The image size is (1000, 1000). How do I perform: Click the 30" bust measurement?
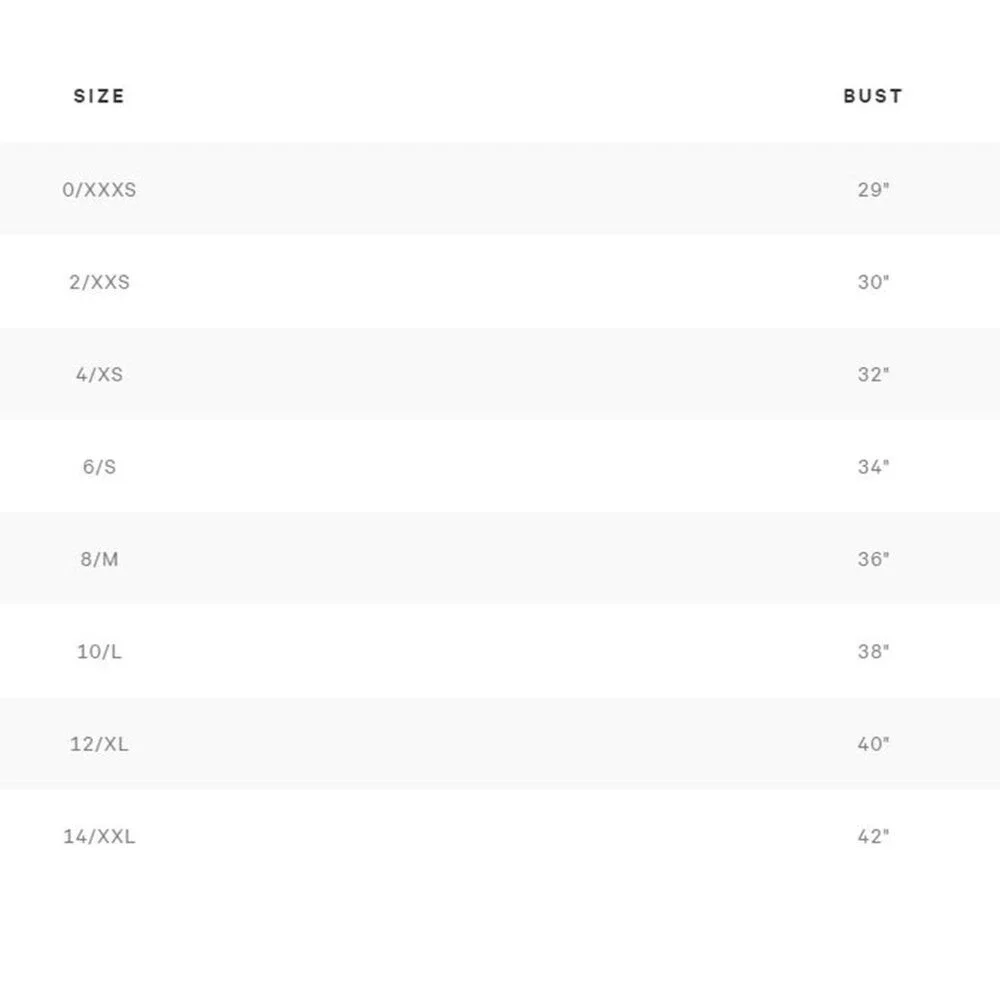873,282
